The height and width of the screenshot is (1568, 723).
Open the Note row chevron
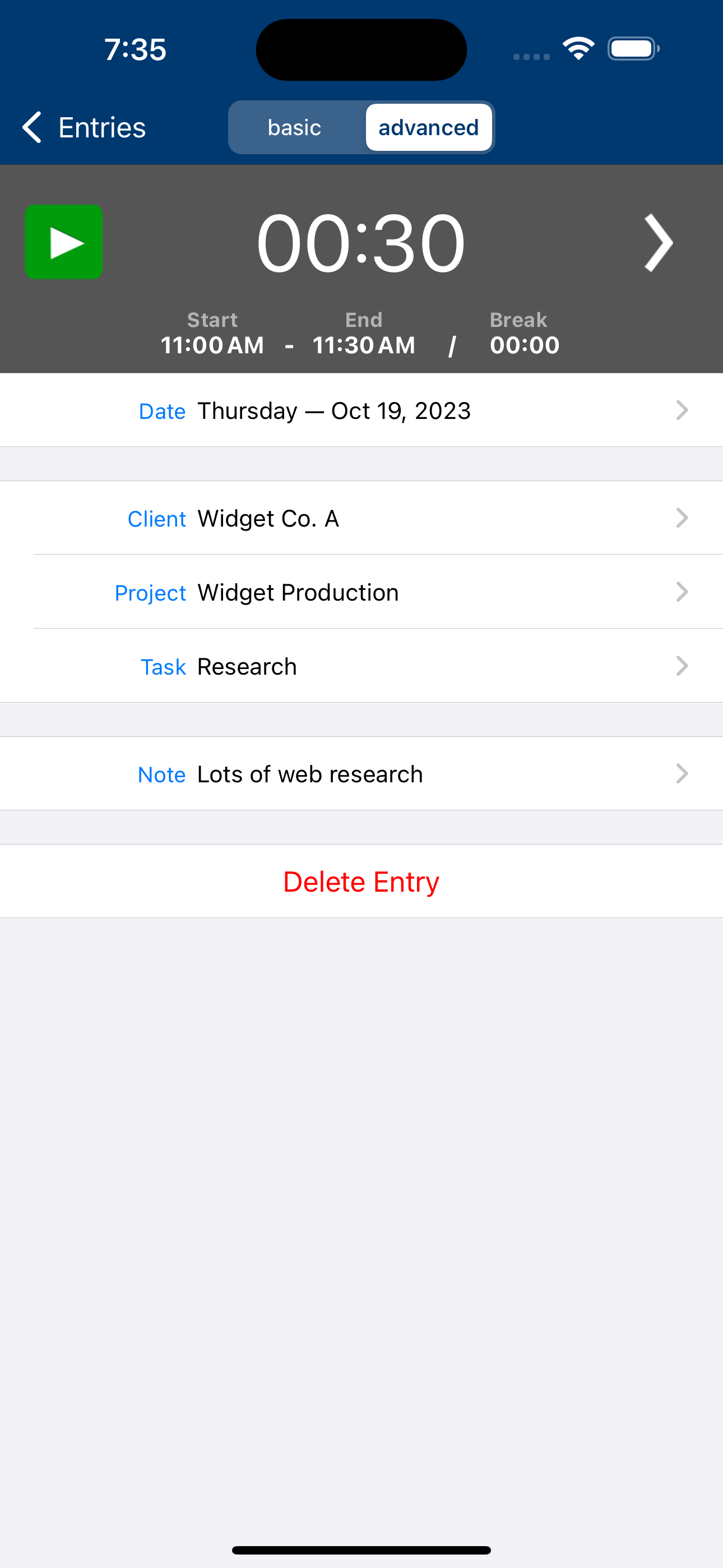pyautogui.click(x=682, y=774)
